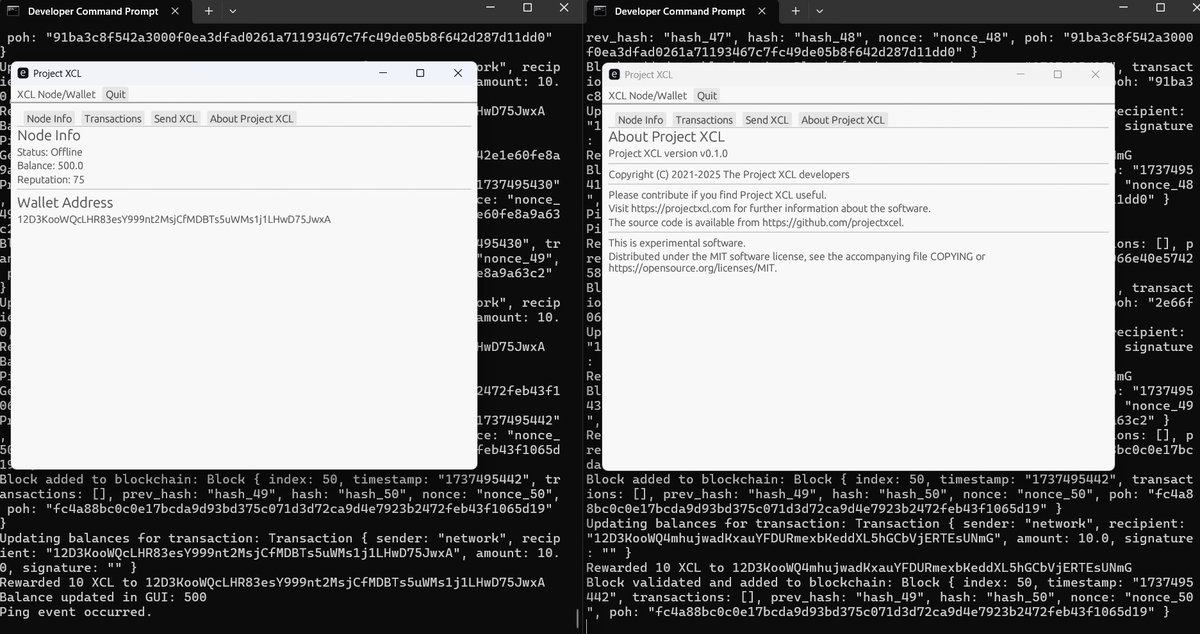Open the new-tab dropdown chevron in right terminal

point(821,13)
